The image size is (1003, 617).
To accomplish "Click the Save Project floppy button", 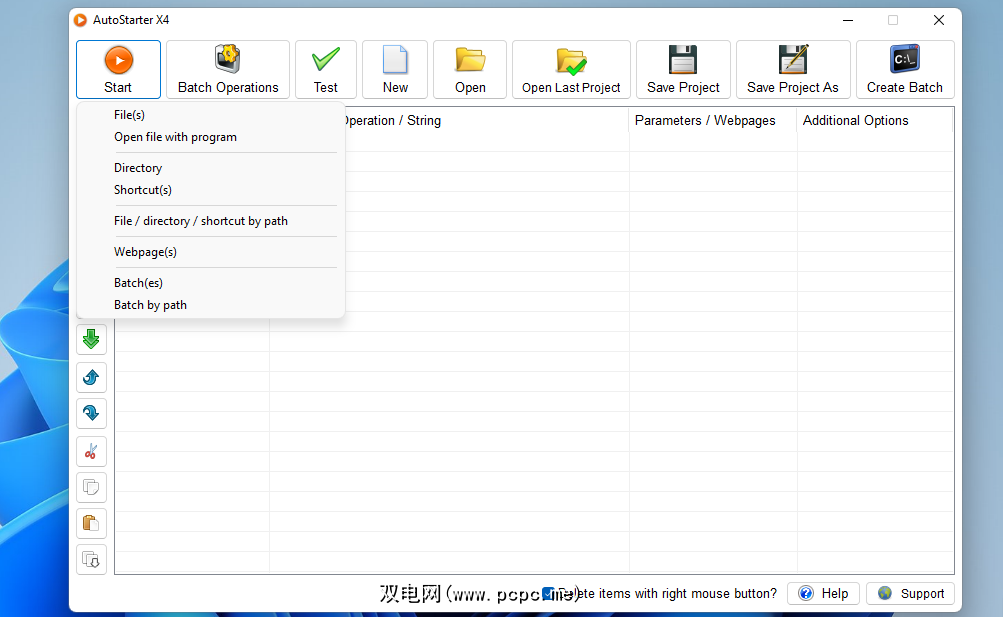I will click(x=683, y=70).
